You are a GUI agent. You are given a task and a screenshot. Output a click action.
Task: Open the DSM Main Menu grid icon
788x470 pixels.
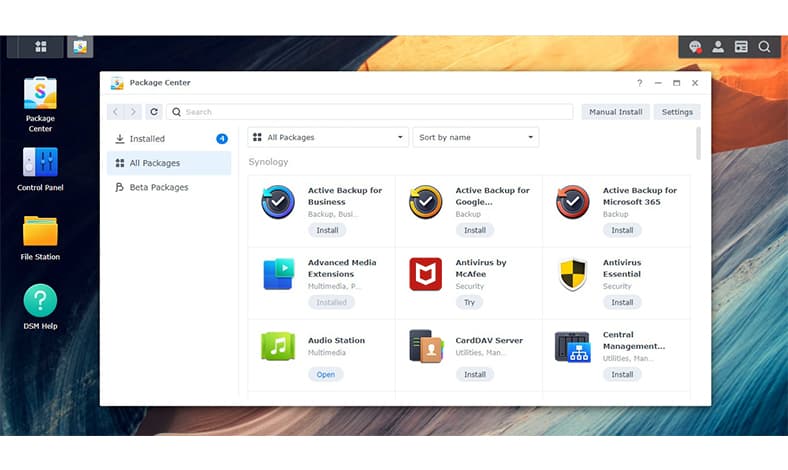[41, 47]
